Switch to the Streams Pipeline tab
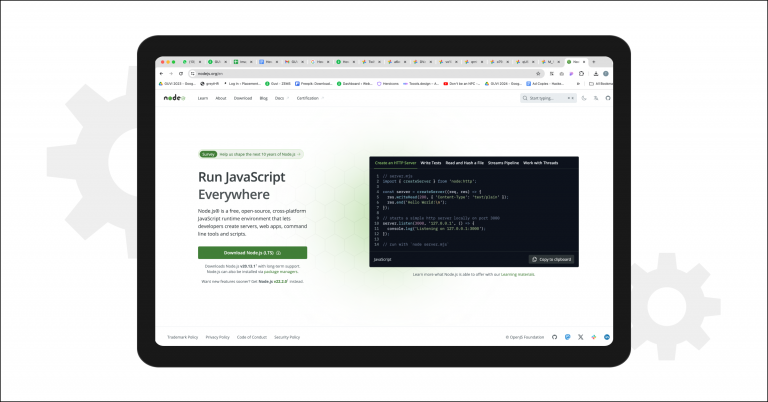 coord(503,163)
